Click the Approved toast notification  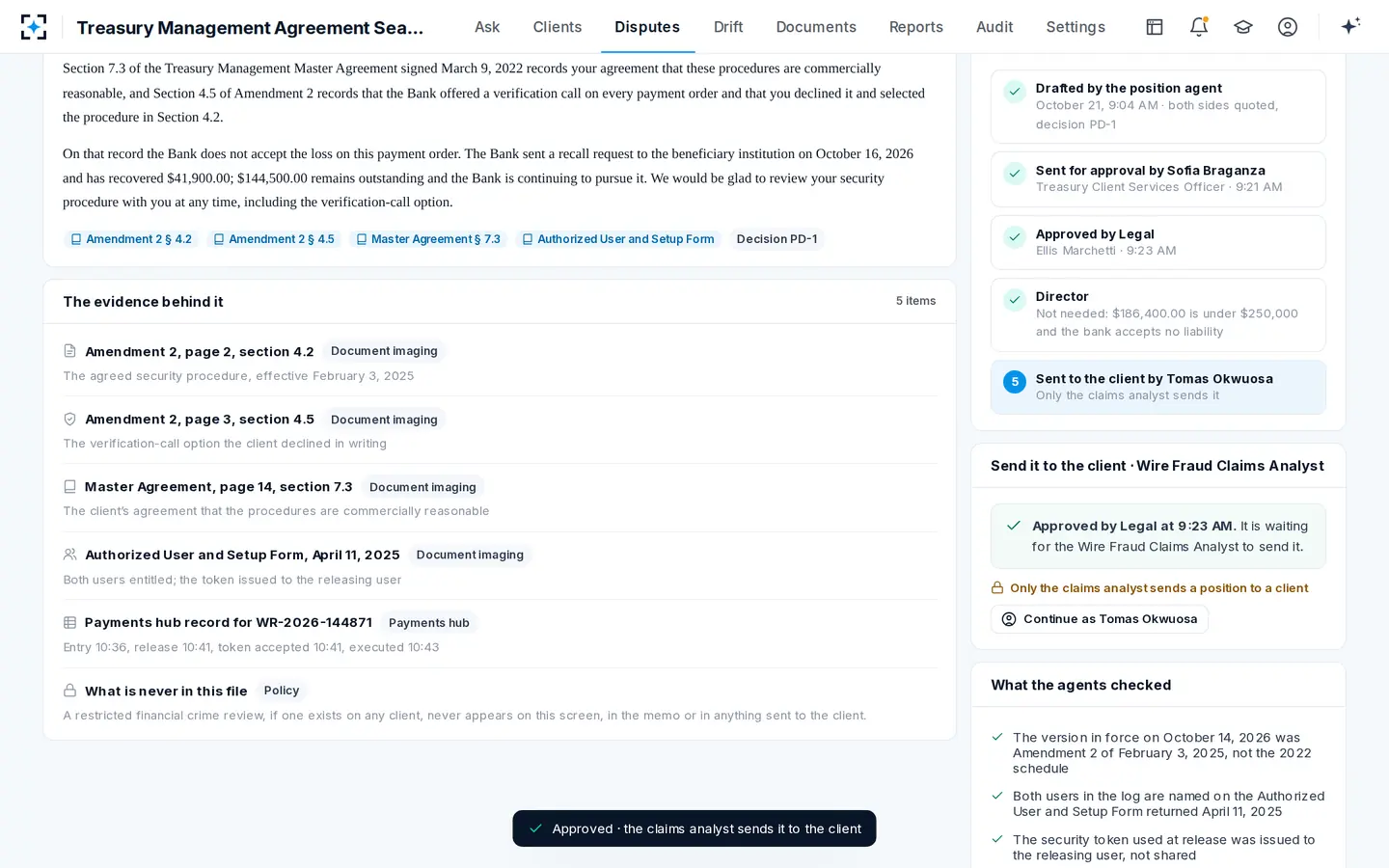[694, 828]
